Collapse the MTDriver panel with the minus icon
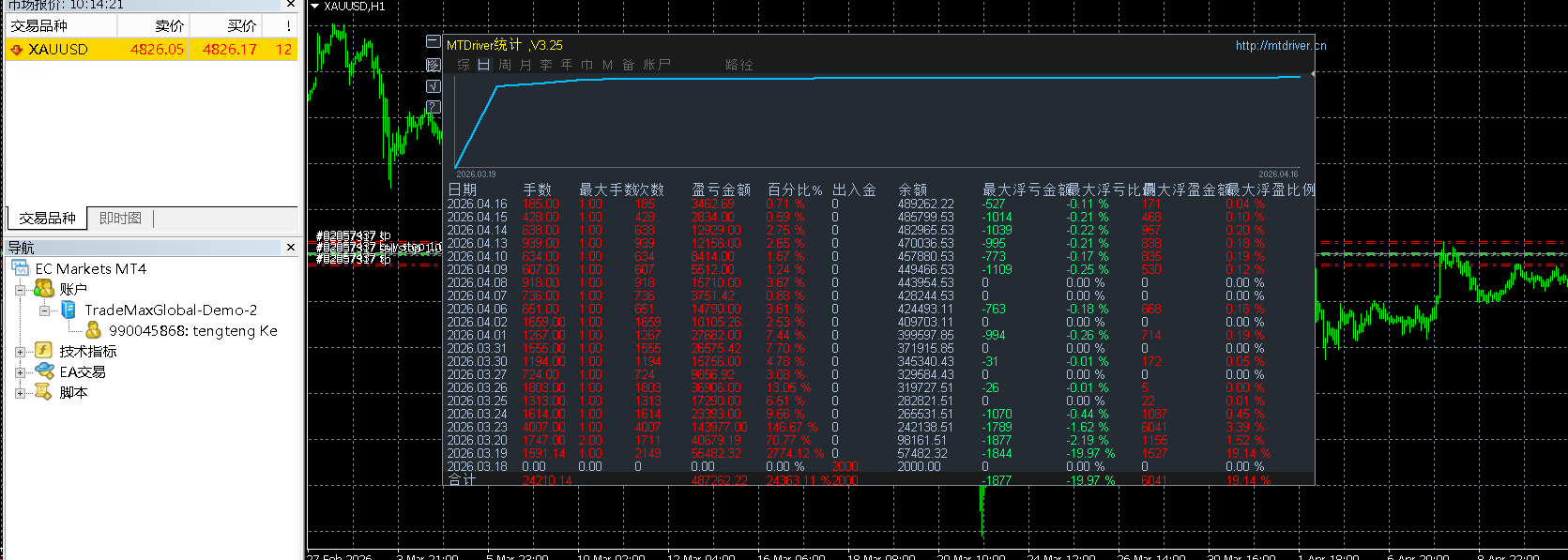1568x560 pixels. click(x=433, y=41)
